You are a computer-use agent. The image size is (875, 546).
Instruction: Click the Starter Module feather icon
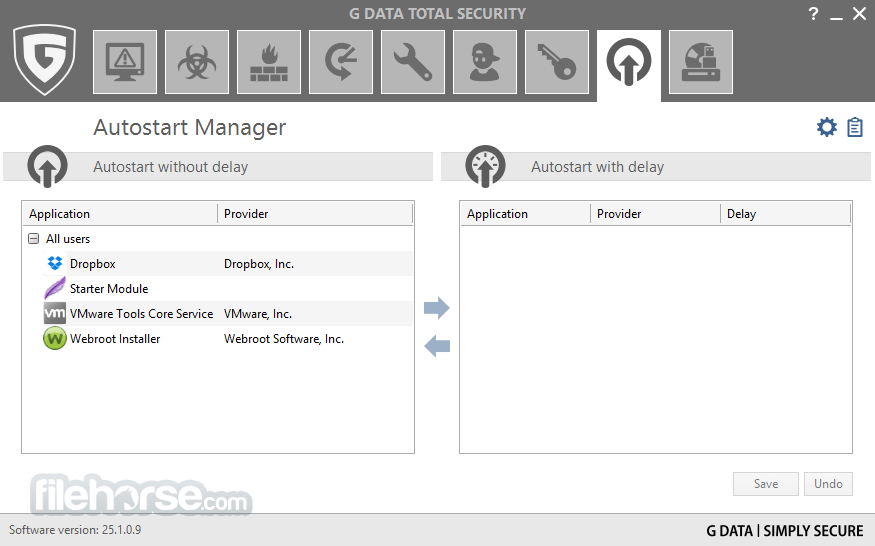[x=55, y=289]
